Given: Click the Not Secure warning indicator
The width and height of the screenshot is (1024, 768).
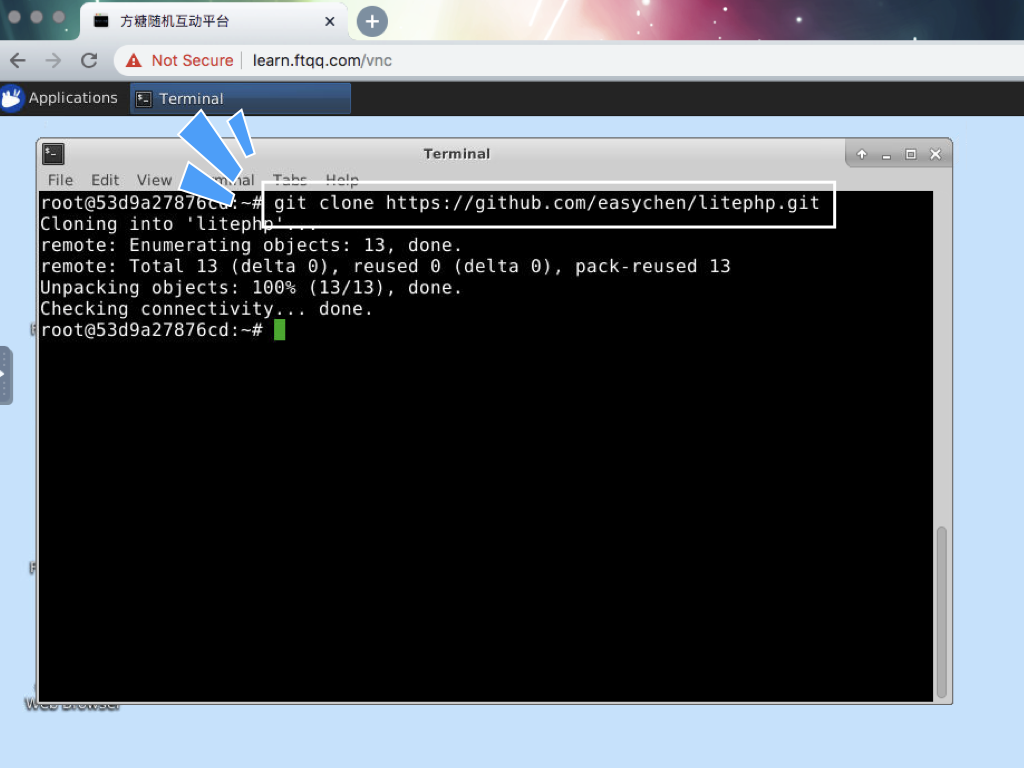Looking at the screenshot, I should click(x=180, y=61).
